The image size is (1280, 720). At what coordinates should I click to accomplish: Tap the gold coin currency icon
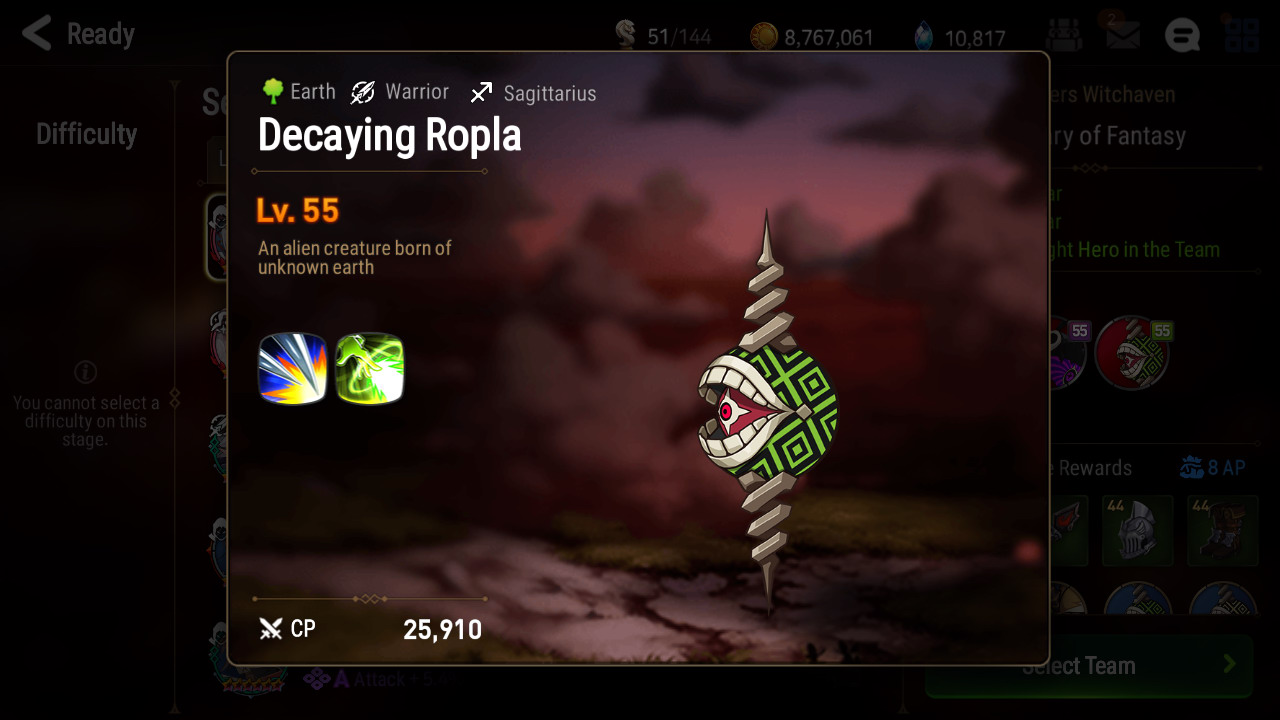(764, 37)
